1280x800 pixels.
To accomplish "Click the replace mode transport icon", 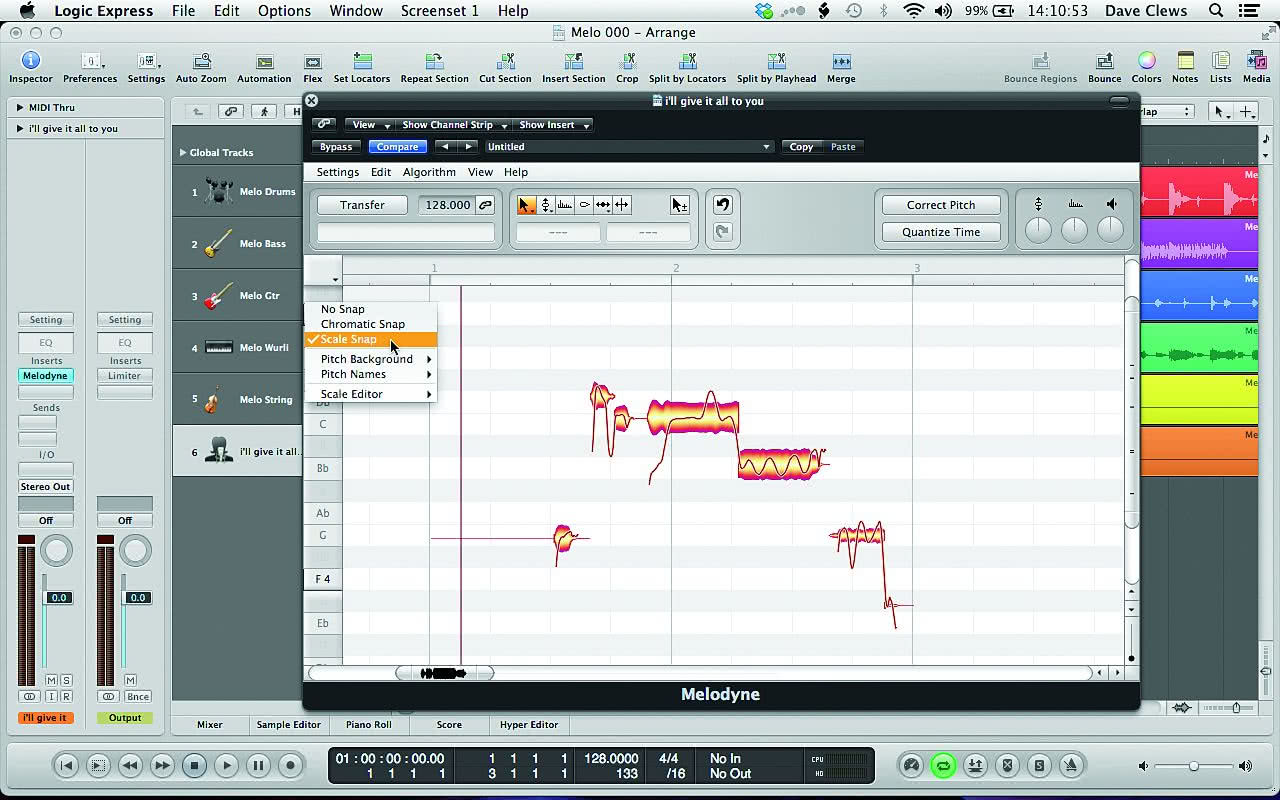I will tap(1007, 766).
